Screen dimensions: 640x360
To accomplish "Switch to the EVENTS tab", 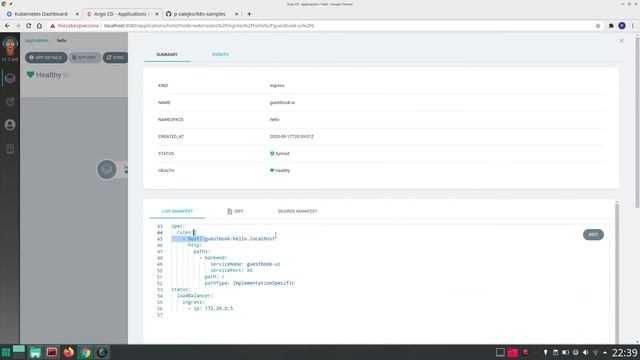I will point(220,54).
